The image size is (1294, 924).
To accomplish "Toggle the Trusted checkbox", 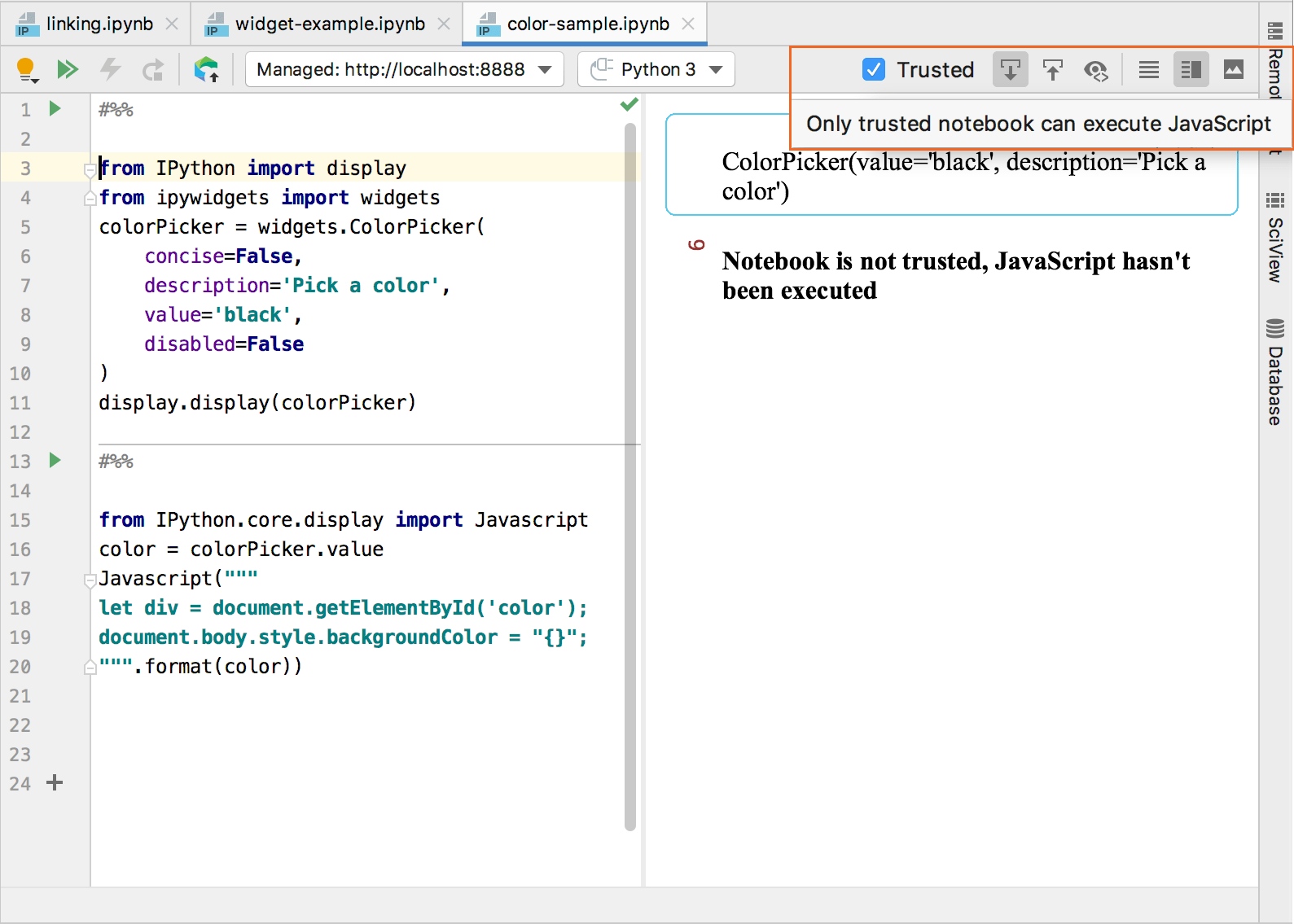I will [874, 70].
